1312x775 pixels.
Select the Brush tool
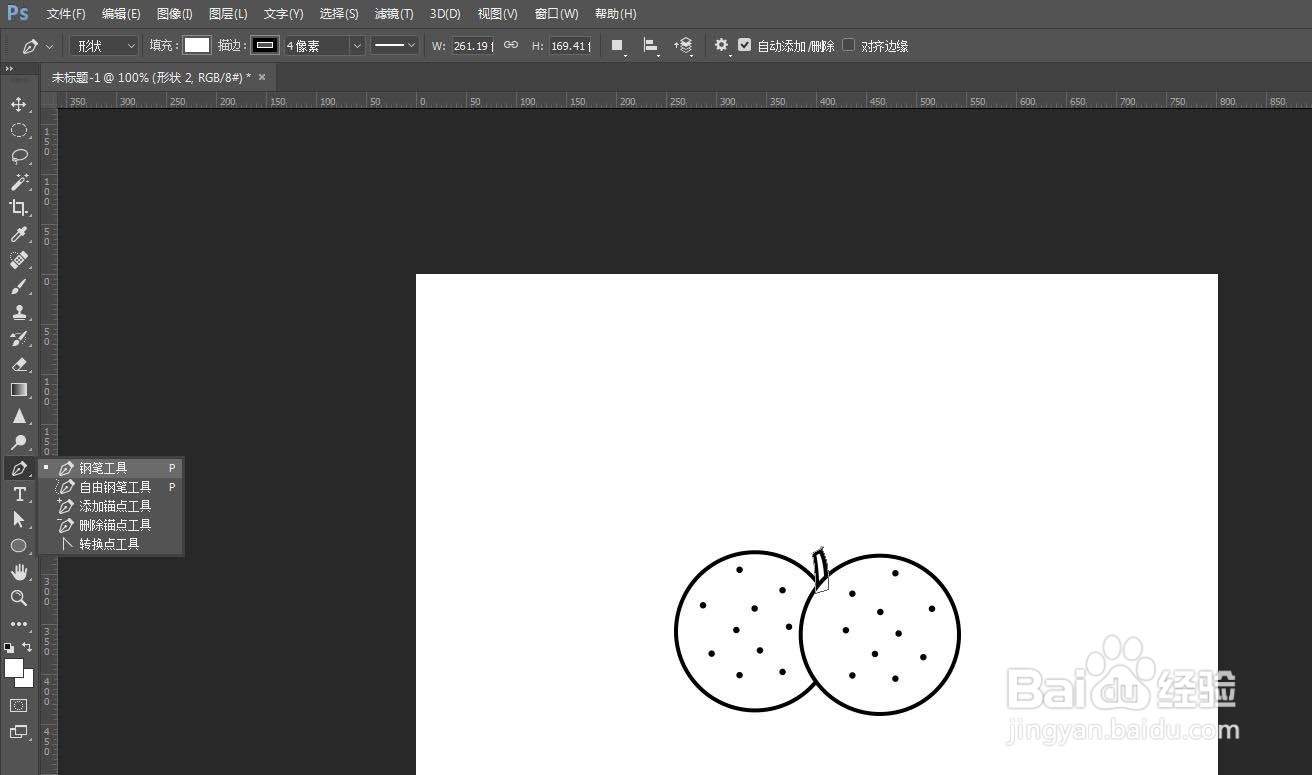tap(19, 286)
